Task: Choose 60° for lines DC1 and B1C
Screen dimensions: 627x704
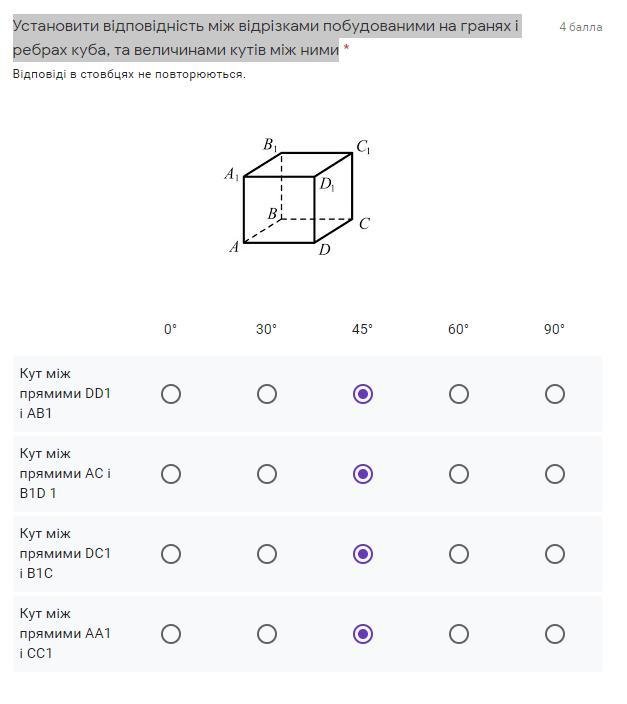Action: (459, 554)
